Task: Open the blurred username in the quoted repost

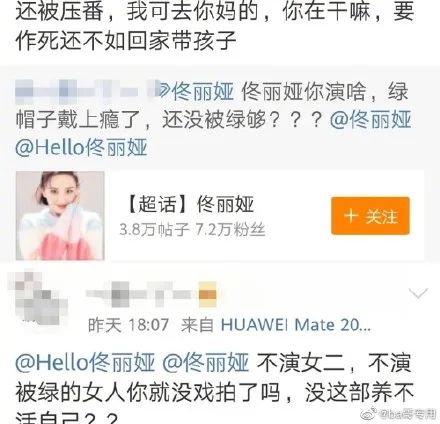Action: (x=87, y=91)
